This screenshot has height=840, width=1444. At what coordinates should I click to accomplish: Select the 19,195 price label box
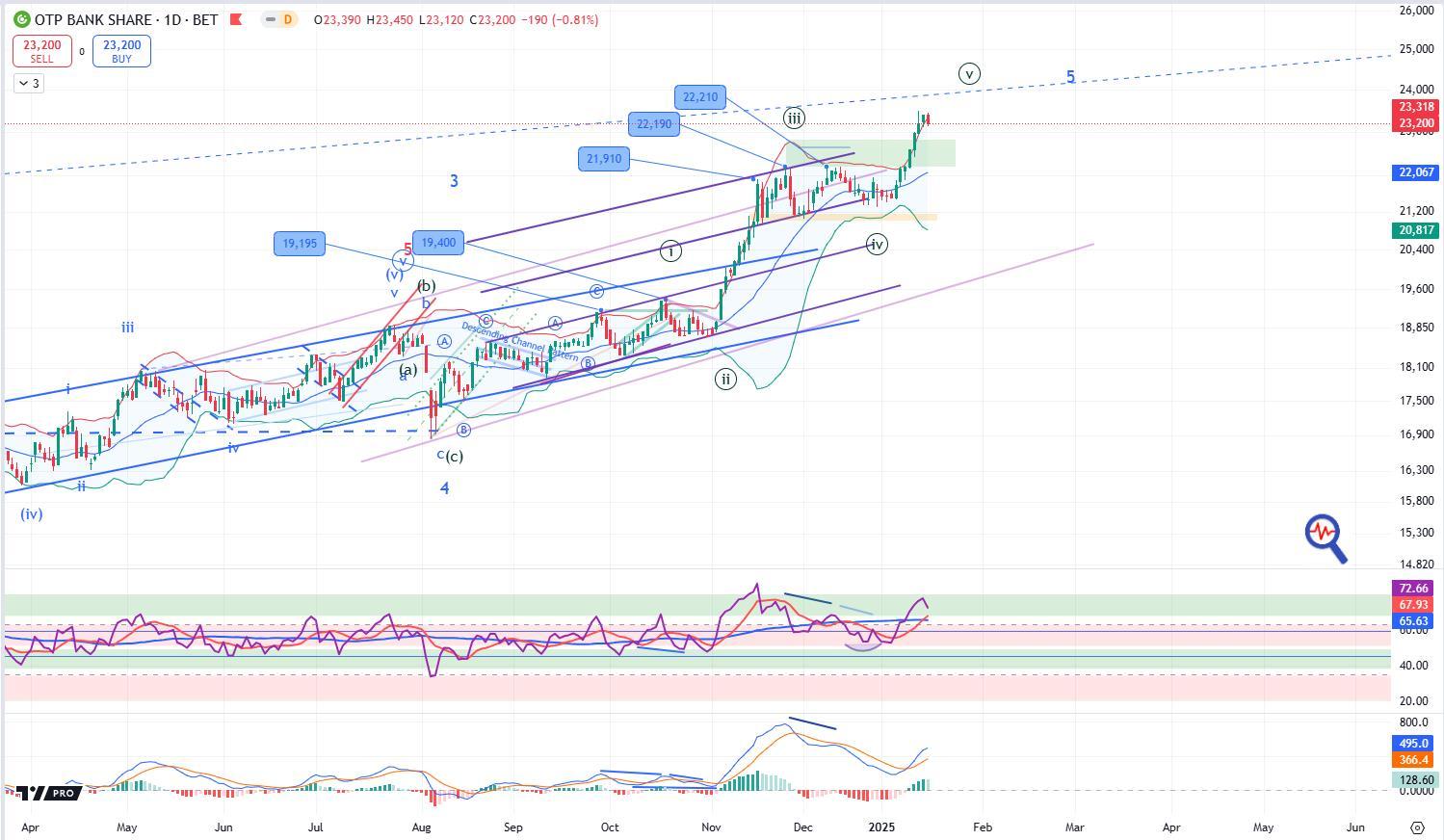(300, 244)
